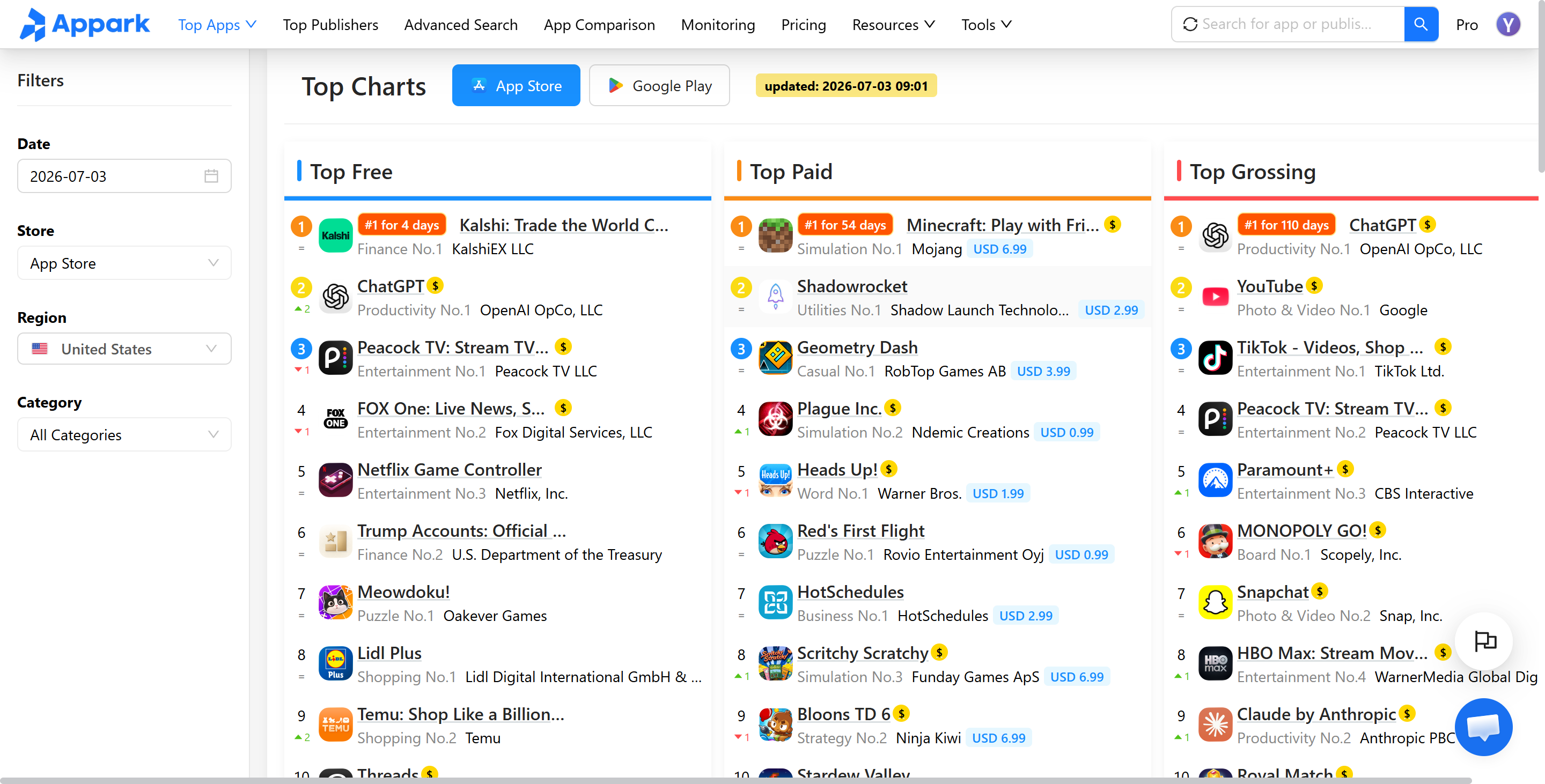Open the Top Apps dropdown menu
Image resolution: width=1545 pixels, height=784 pixels.
[x=217, y=25]
